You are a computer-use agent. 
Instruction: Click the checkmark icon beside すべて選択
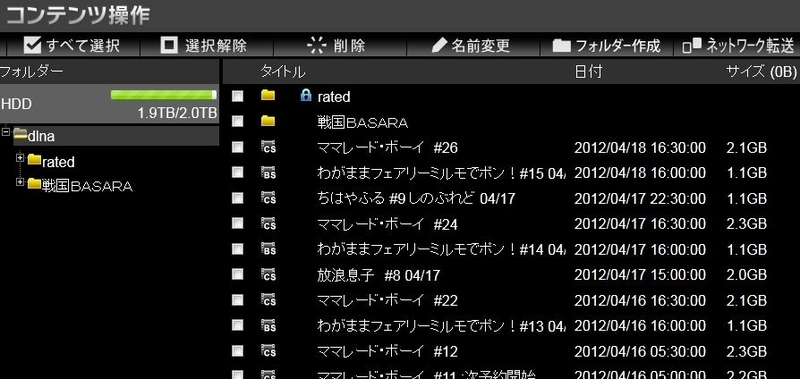click(x=33, y=45)
